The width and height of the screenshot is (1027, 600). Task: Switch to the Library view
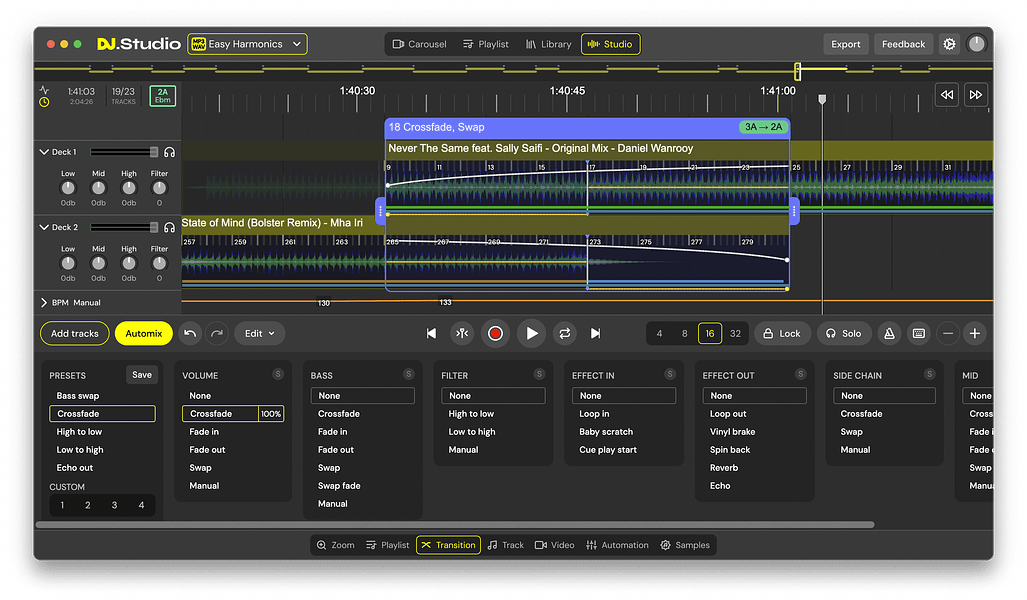coord(548,44)
